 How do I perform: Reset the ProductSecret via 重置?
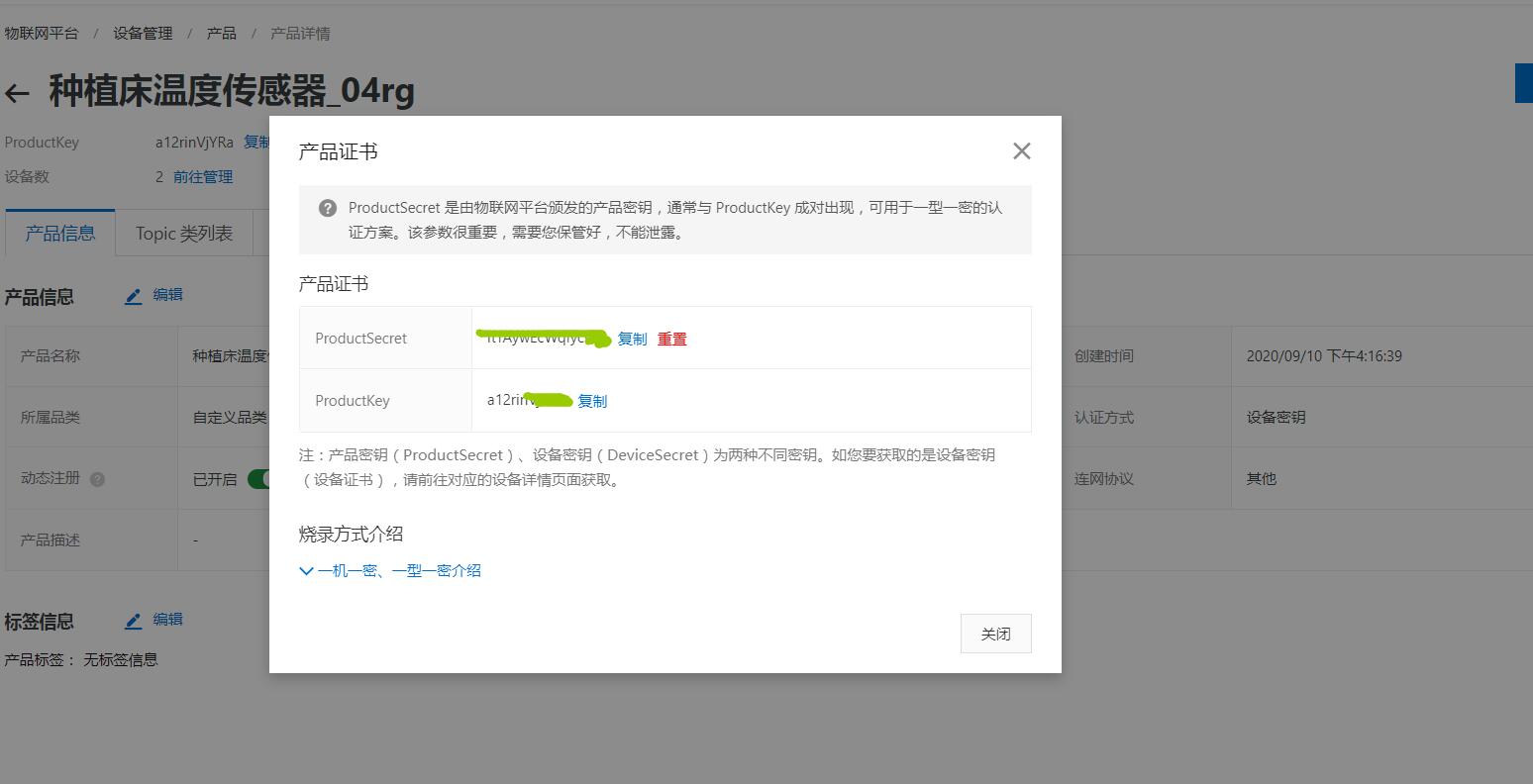671,339
